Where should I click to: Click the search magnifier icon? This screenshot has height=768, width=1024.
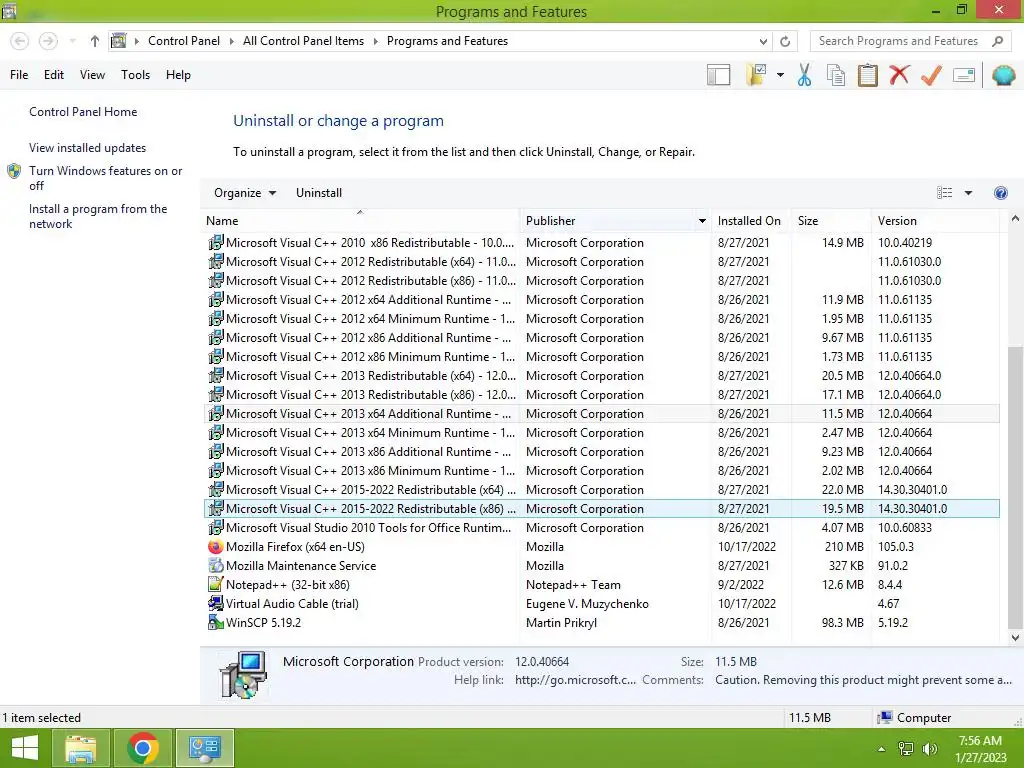[x=997, y=41]
